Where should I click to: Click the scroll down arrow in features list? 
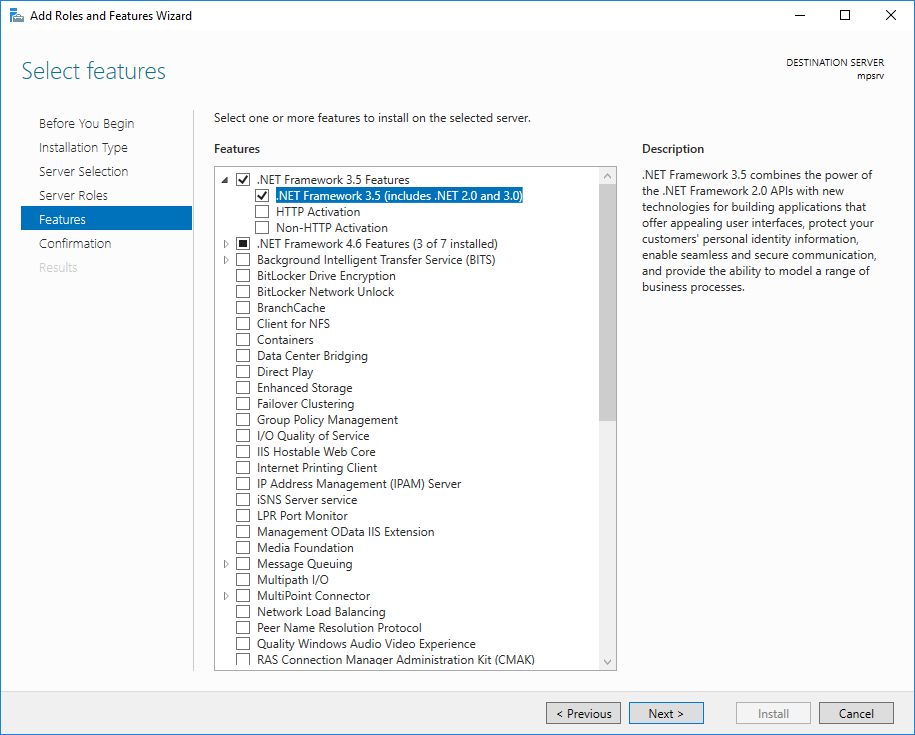click(x=607, y=662)
